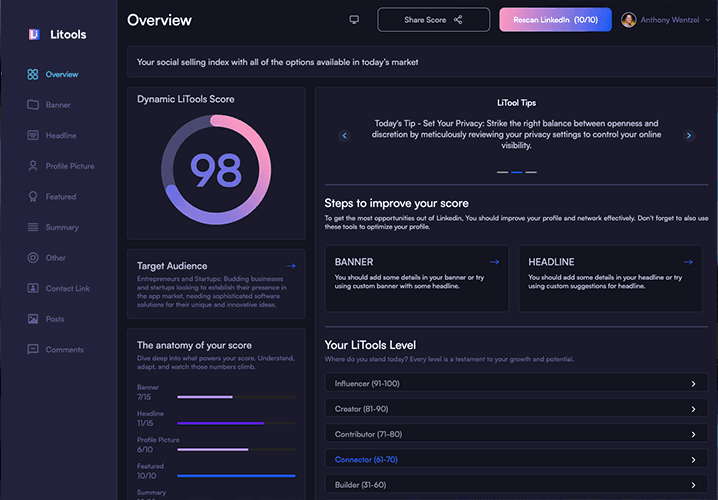Open the Summary menu item
718x500 pixels.
tap(62, 227)
